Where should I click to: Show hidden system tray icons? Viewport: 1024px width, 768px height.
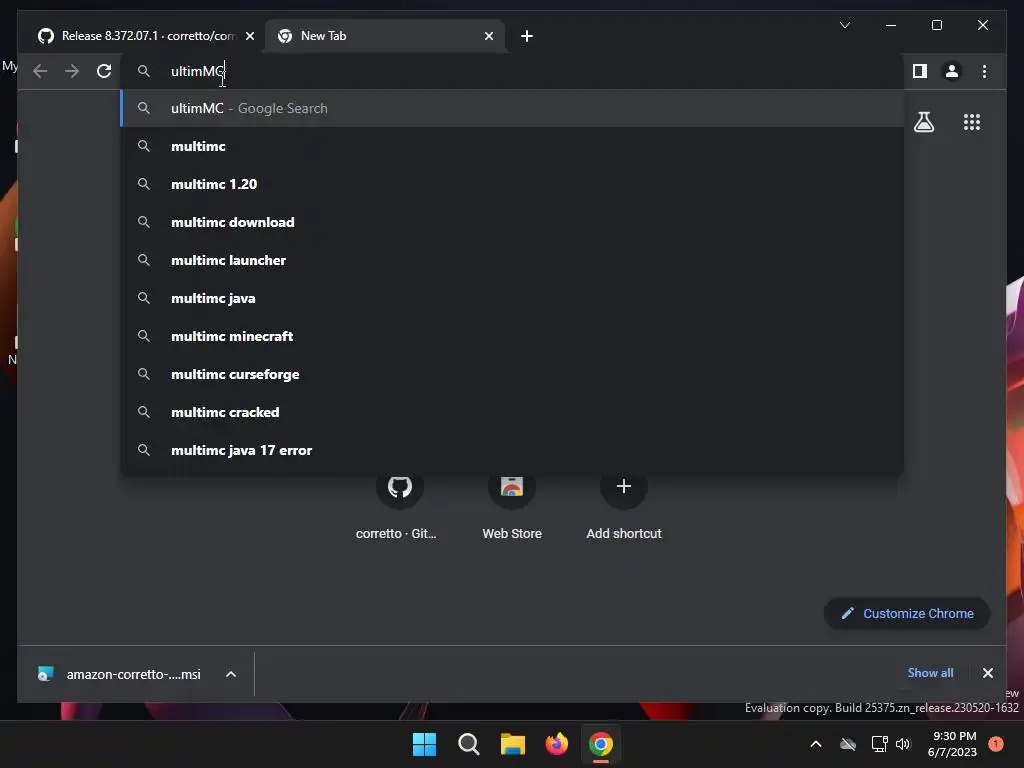pyautogui.click(x=816, y=744)
